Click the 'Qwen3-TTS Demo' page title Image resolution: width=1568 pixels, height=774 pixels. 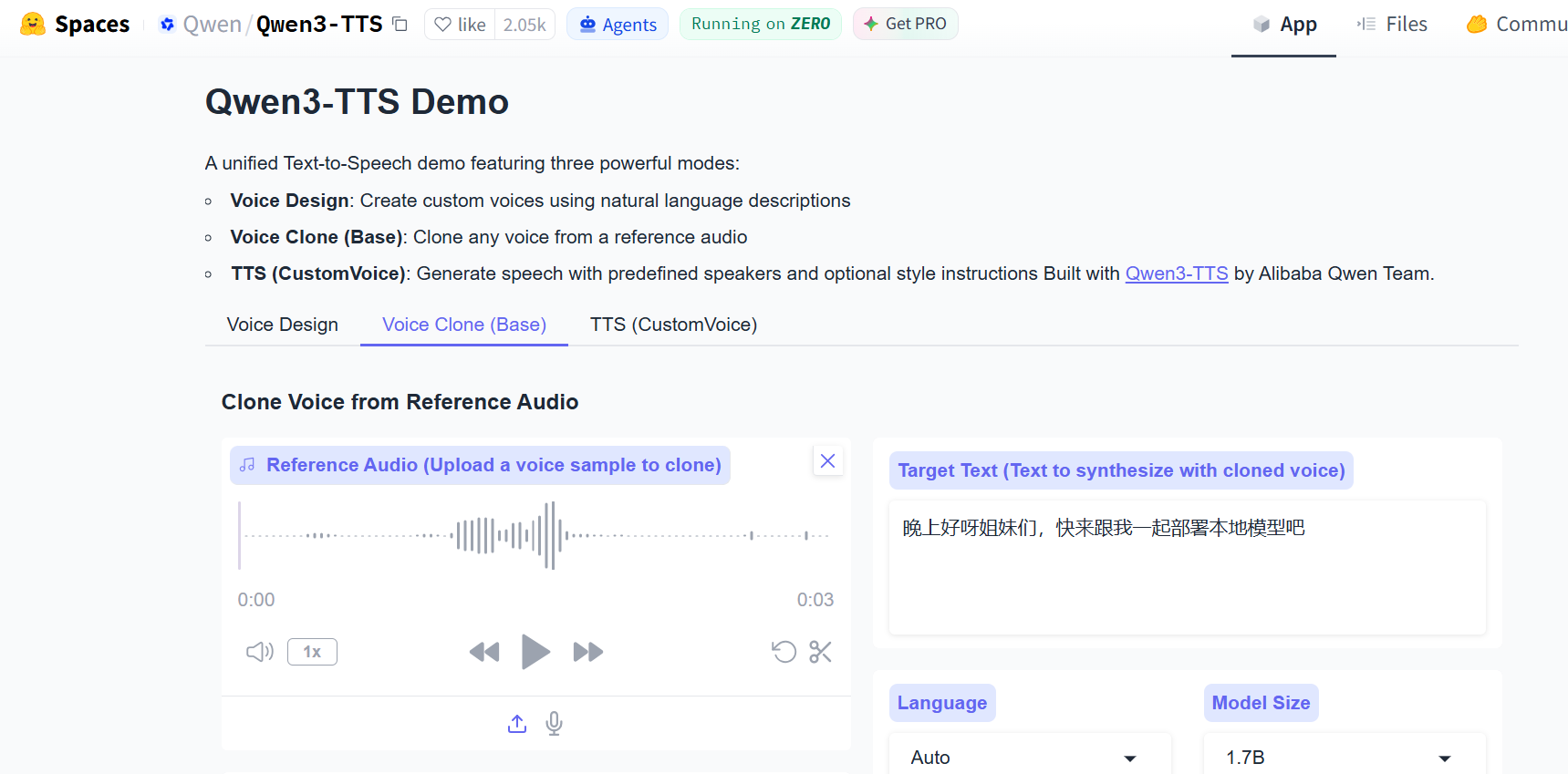point(357,102)
